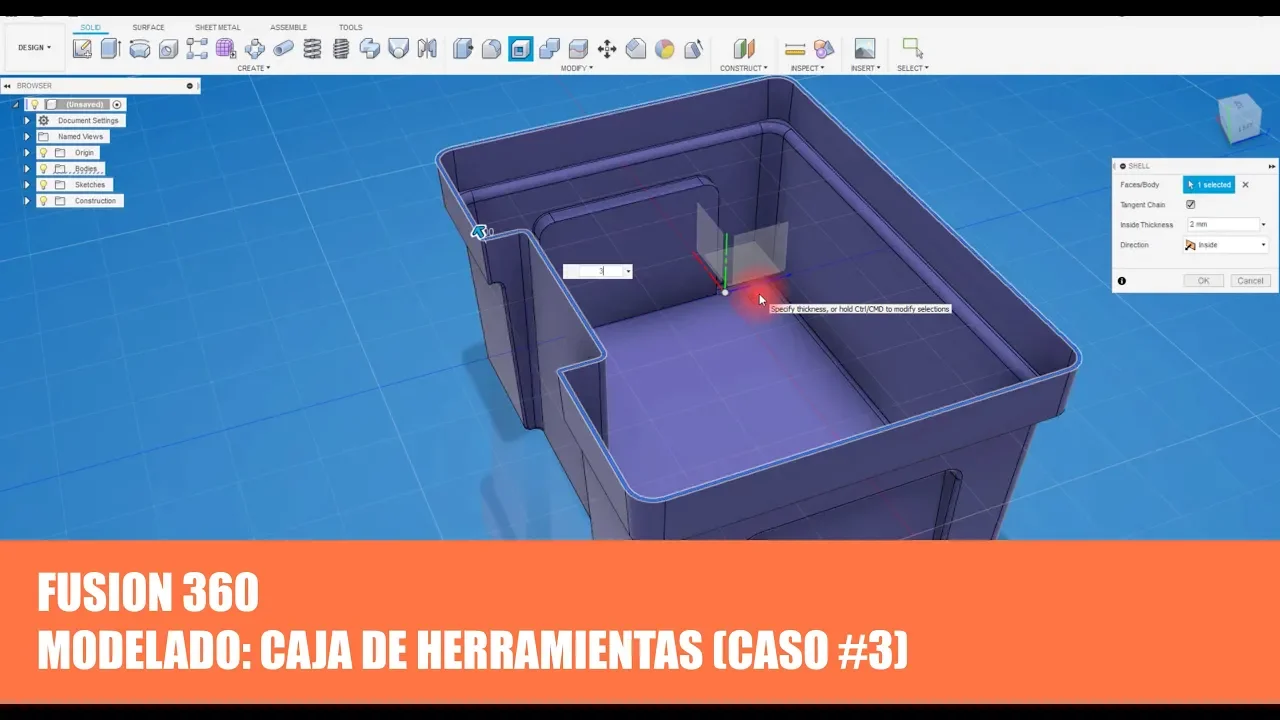Switch to the Solid tab

point(90,27)
